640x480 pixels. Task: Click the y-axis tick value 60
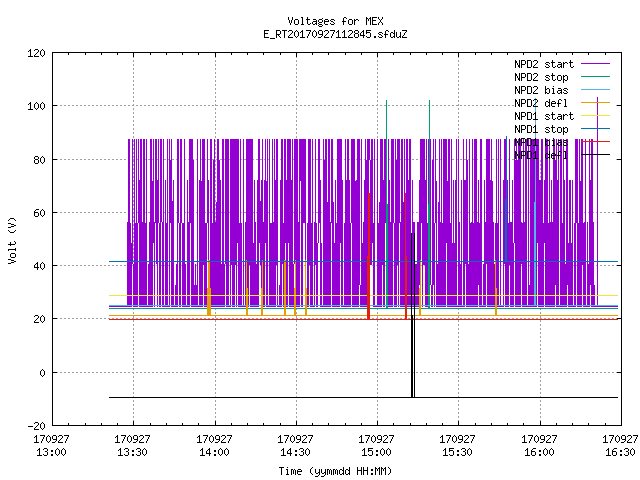pyautogui.click(x=40, y=213)
